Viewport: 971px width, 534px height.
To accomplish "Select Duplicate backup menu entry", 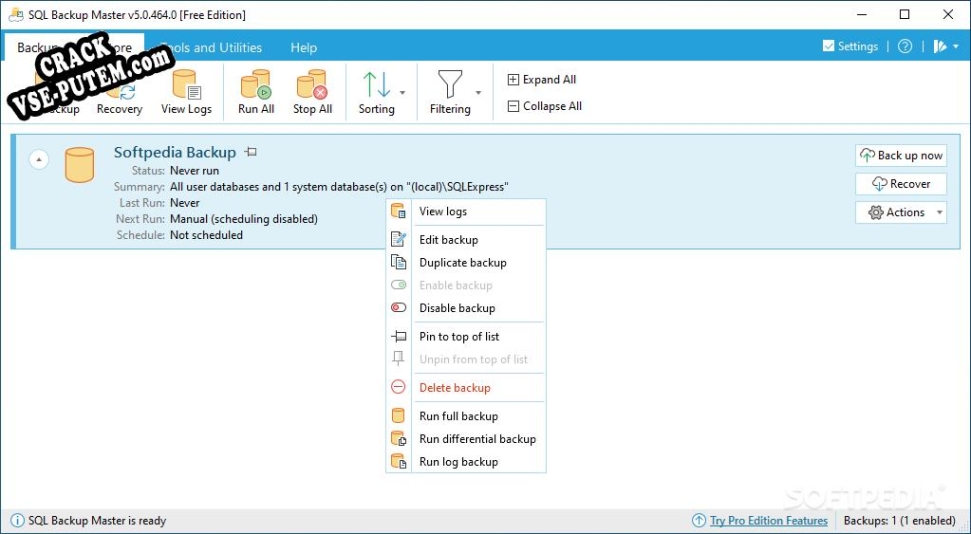I will (466, 263).
